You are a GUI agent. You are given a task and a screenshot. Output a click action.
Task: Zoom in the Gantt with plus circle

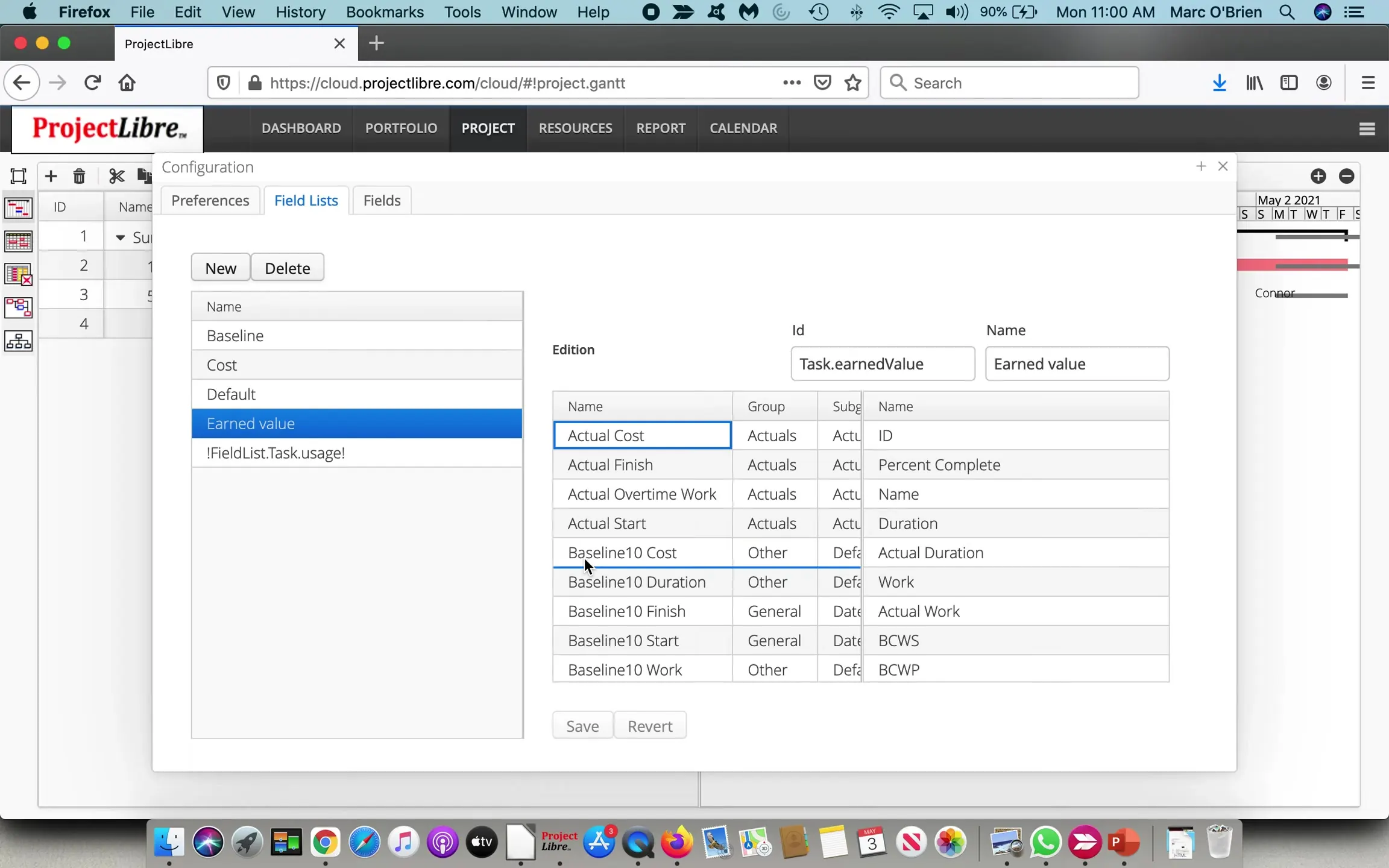(1318, 176)
